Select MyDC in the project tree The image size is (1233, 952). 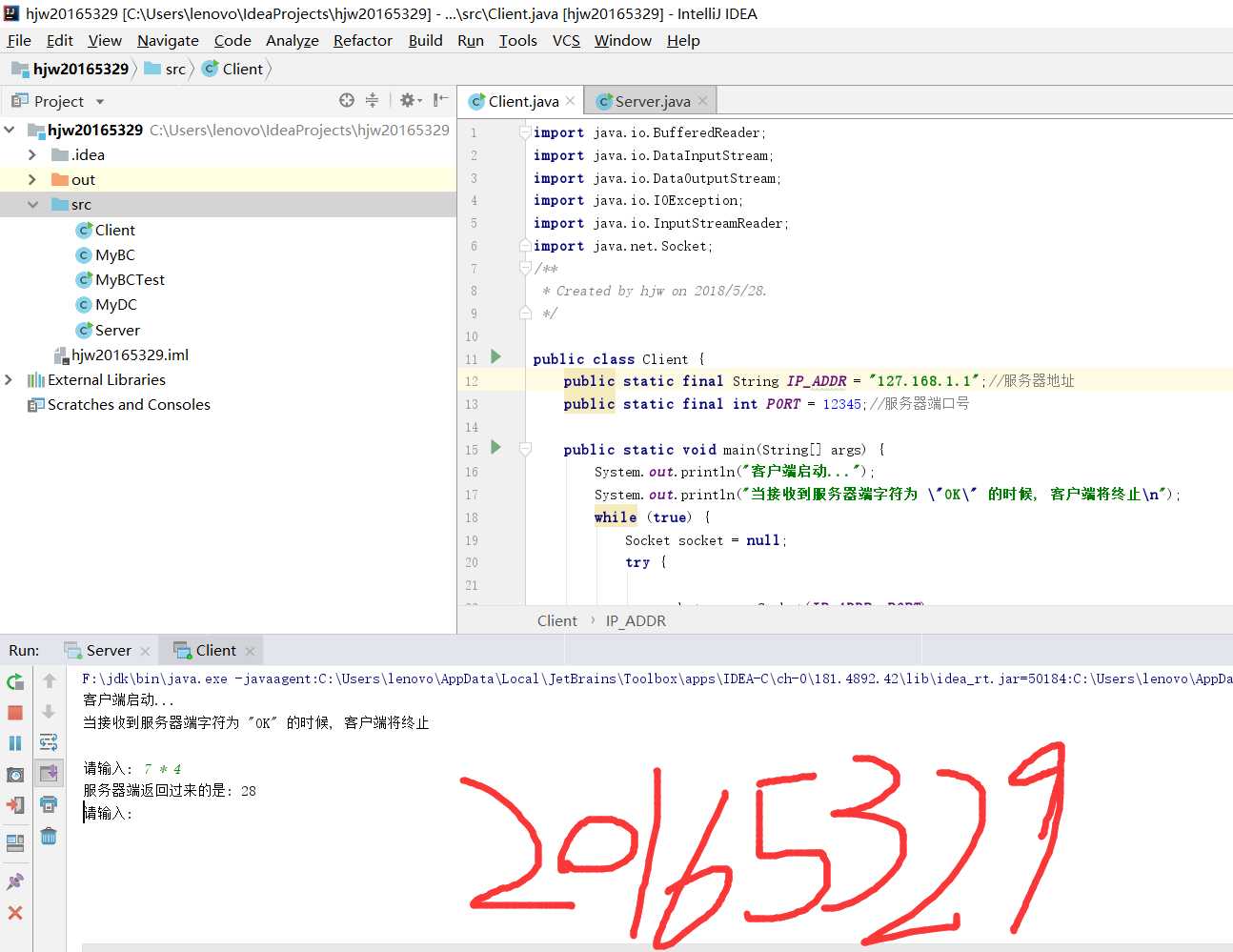[x=115, y=304]
